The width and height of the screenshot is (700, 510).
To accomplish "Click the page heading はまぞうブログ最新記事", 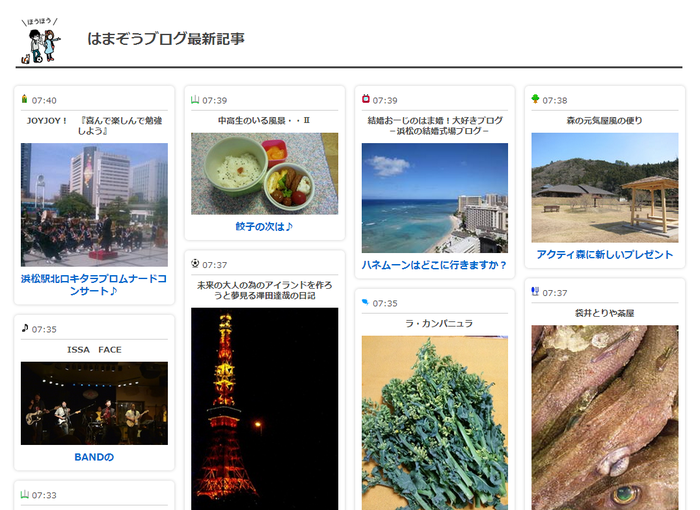I will (166, 39).
